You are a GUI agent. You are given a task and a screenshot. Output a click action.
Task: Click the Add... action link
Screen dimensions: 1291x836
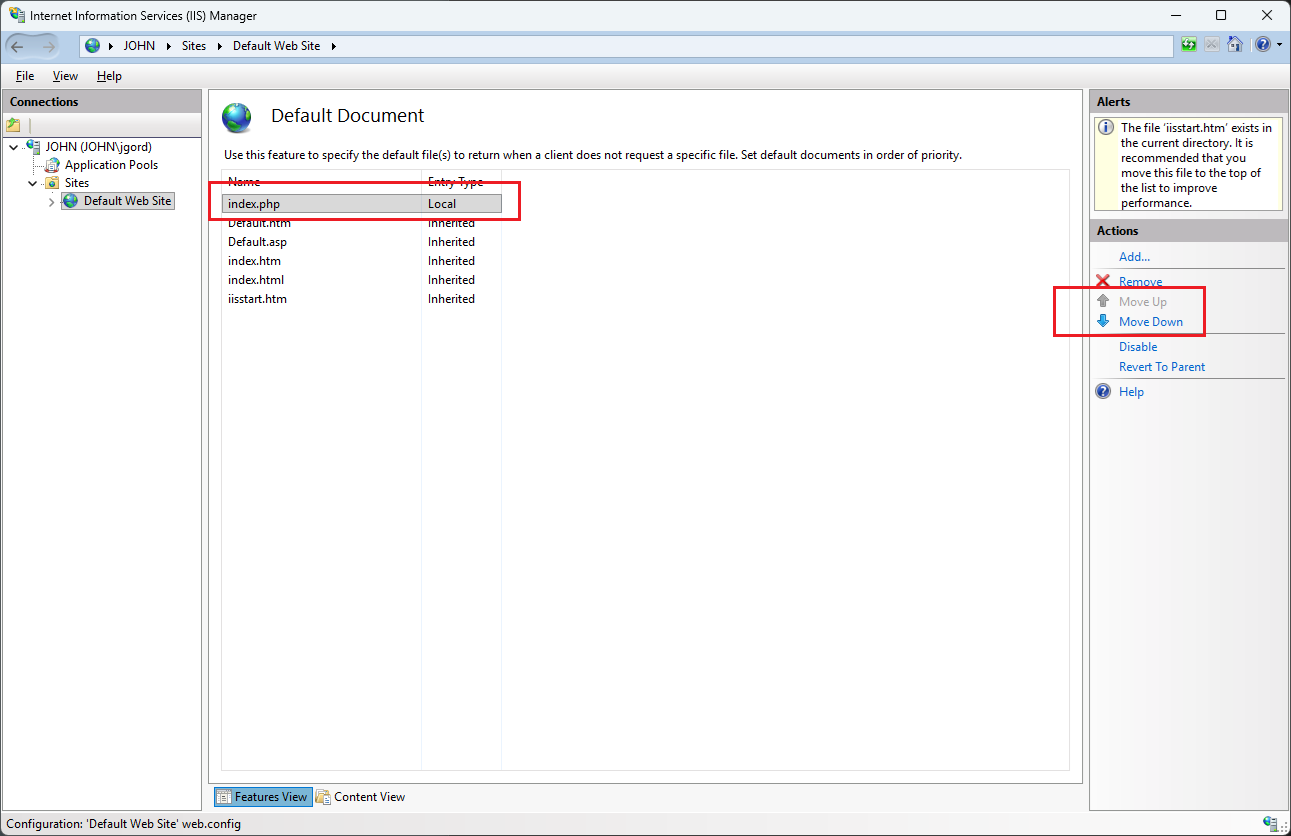point(1134,257)
